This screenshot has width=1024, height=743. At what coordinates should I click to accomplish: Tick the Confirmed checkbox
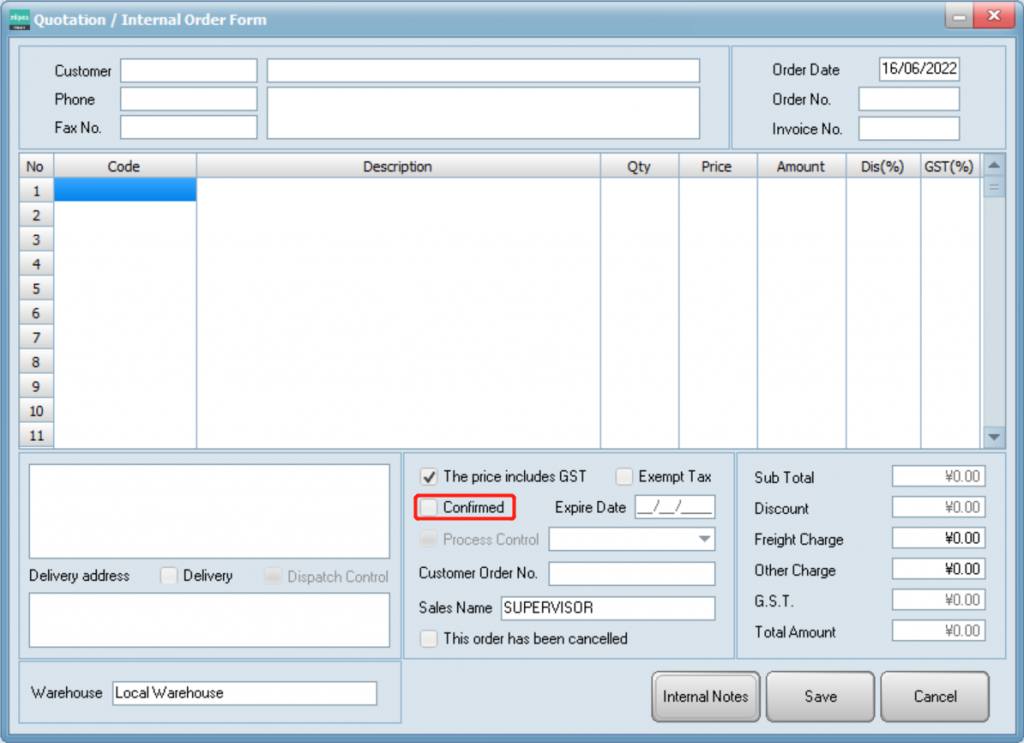429,508
